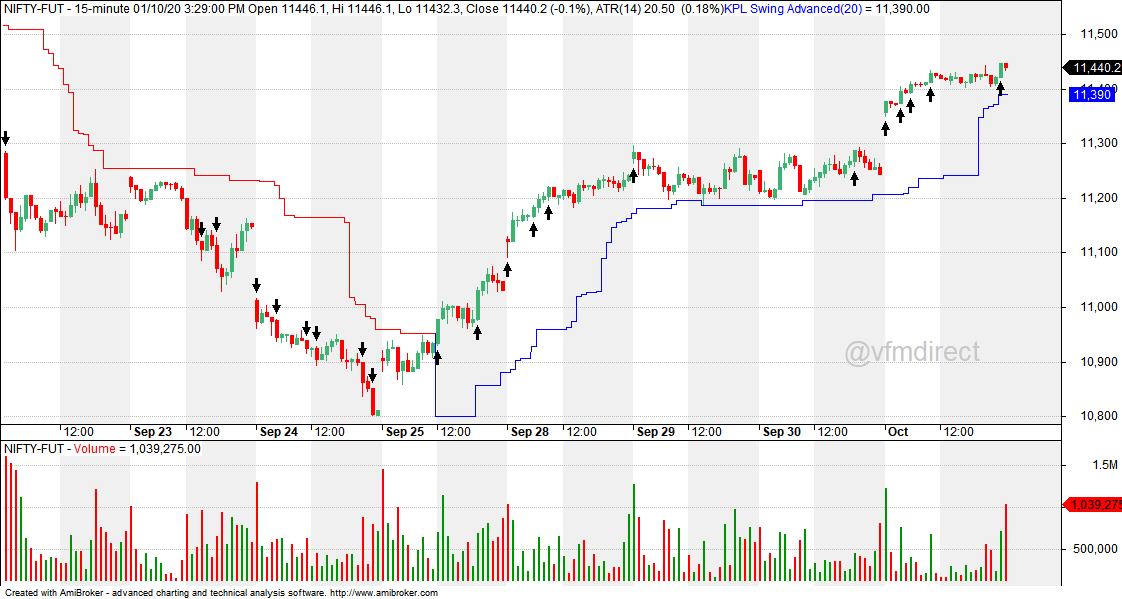The height and width of the screenshot is (599, 1122).
Task: Click the blue 11,390 indicator value tag
Action: [1091, 94]
